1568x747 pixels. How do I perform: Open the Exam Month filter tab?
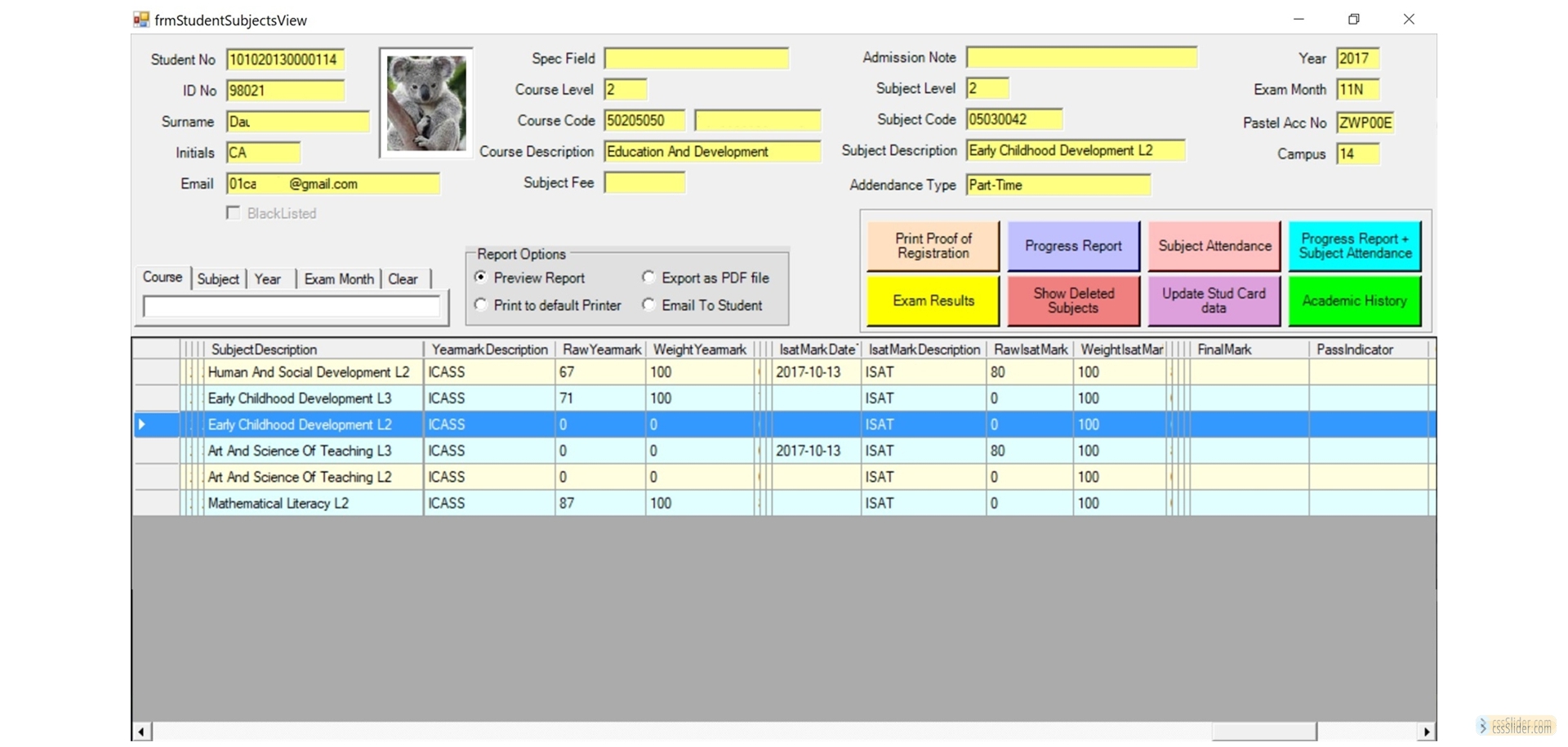pyautogui.click(x=338, y=279)
